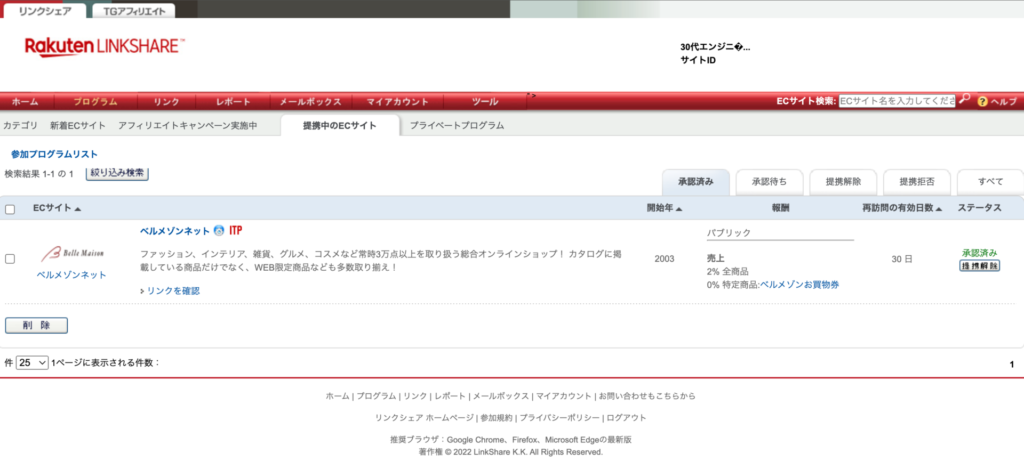Tick the ベルメゾンネット row checkbox
This screenshot has width=1024, height=461.
pyautogui.click(x=10, y=259)
